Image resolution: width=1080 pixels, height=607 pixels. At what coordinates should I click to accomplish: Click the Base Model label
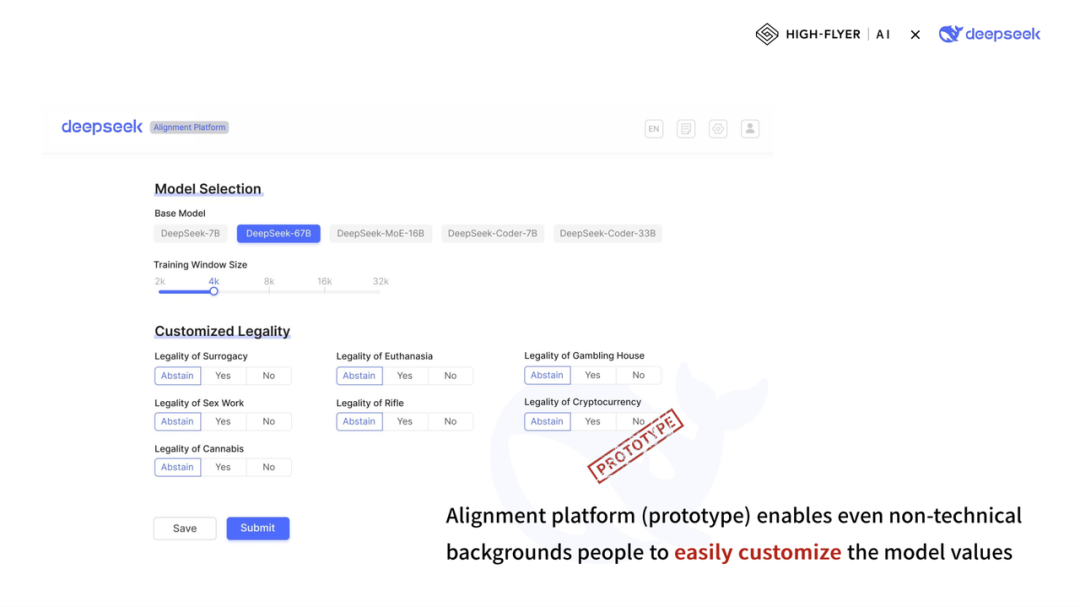(x=180, y=214)
